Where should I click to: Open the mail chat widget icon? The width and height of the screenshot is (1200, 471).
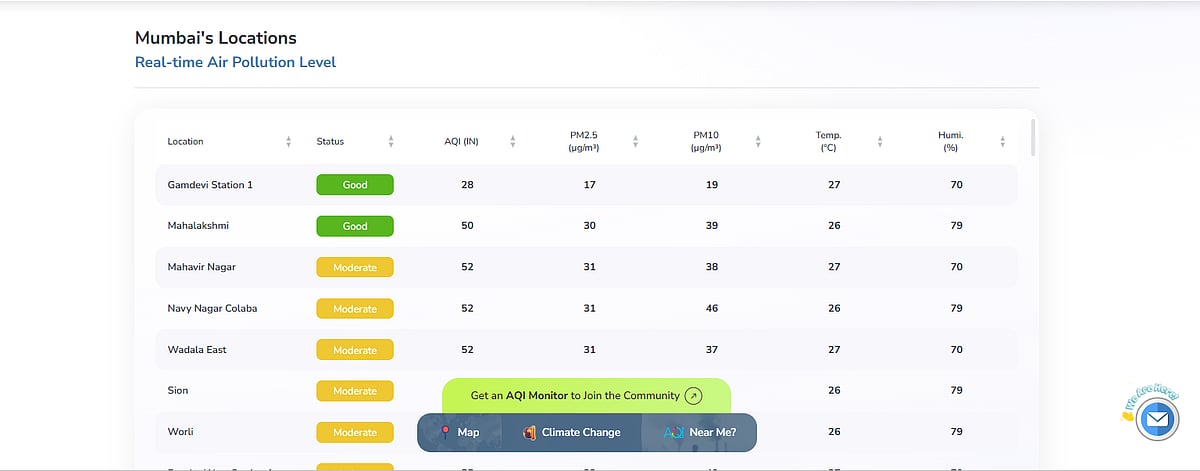coord(1157,420)
